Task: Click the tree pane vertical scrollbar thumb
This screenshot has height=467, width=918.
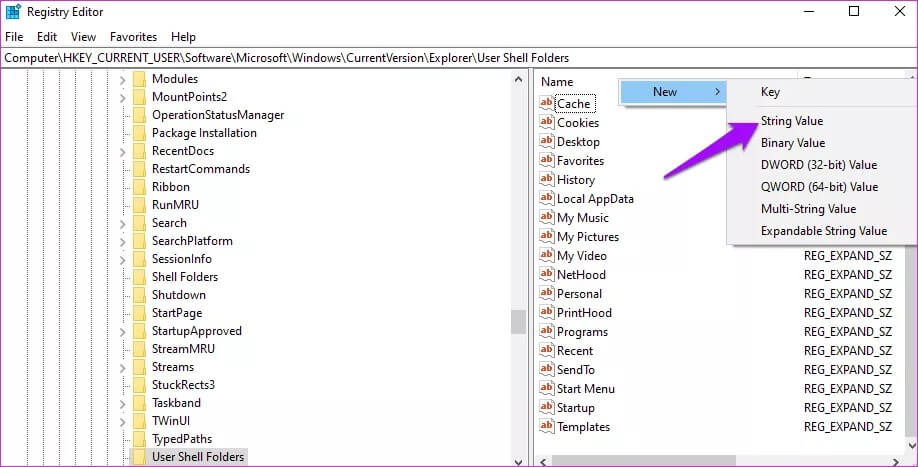Action: coord(518,322)
